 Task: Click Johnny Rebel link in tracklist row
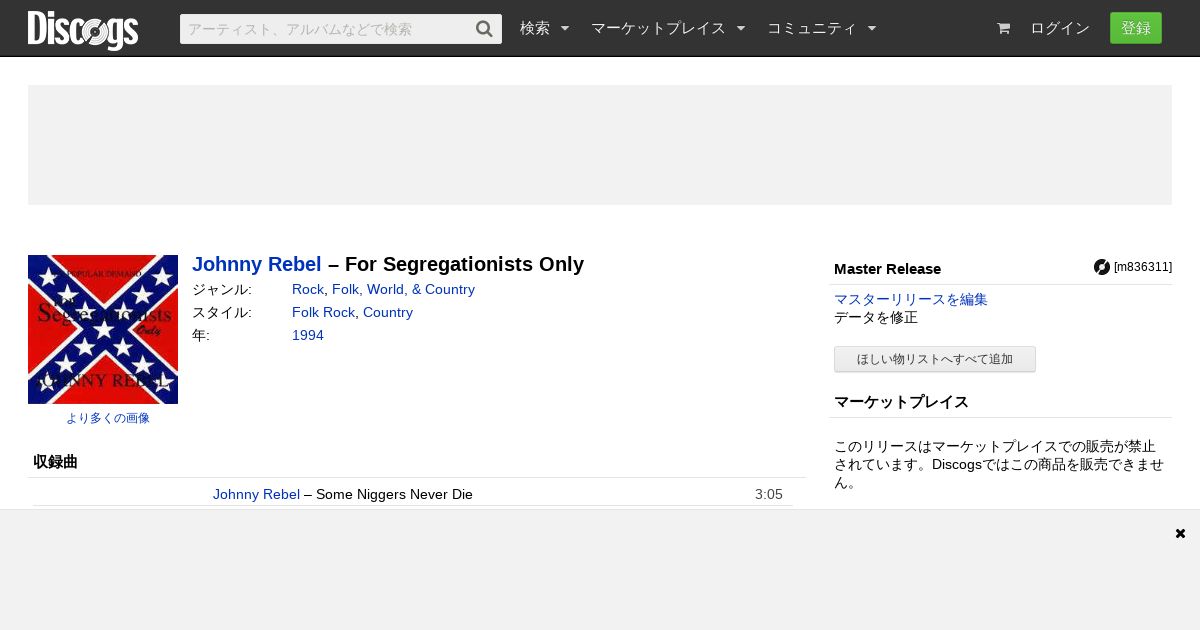256,494
